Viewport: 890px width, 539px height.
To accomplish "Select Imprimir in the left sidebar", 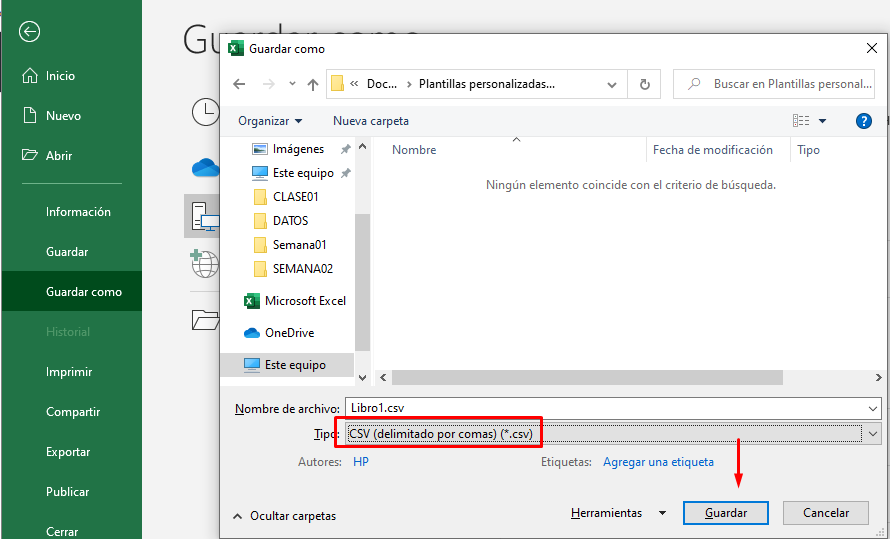I will click(x=69, y=372).
